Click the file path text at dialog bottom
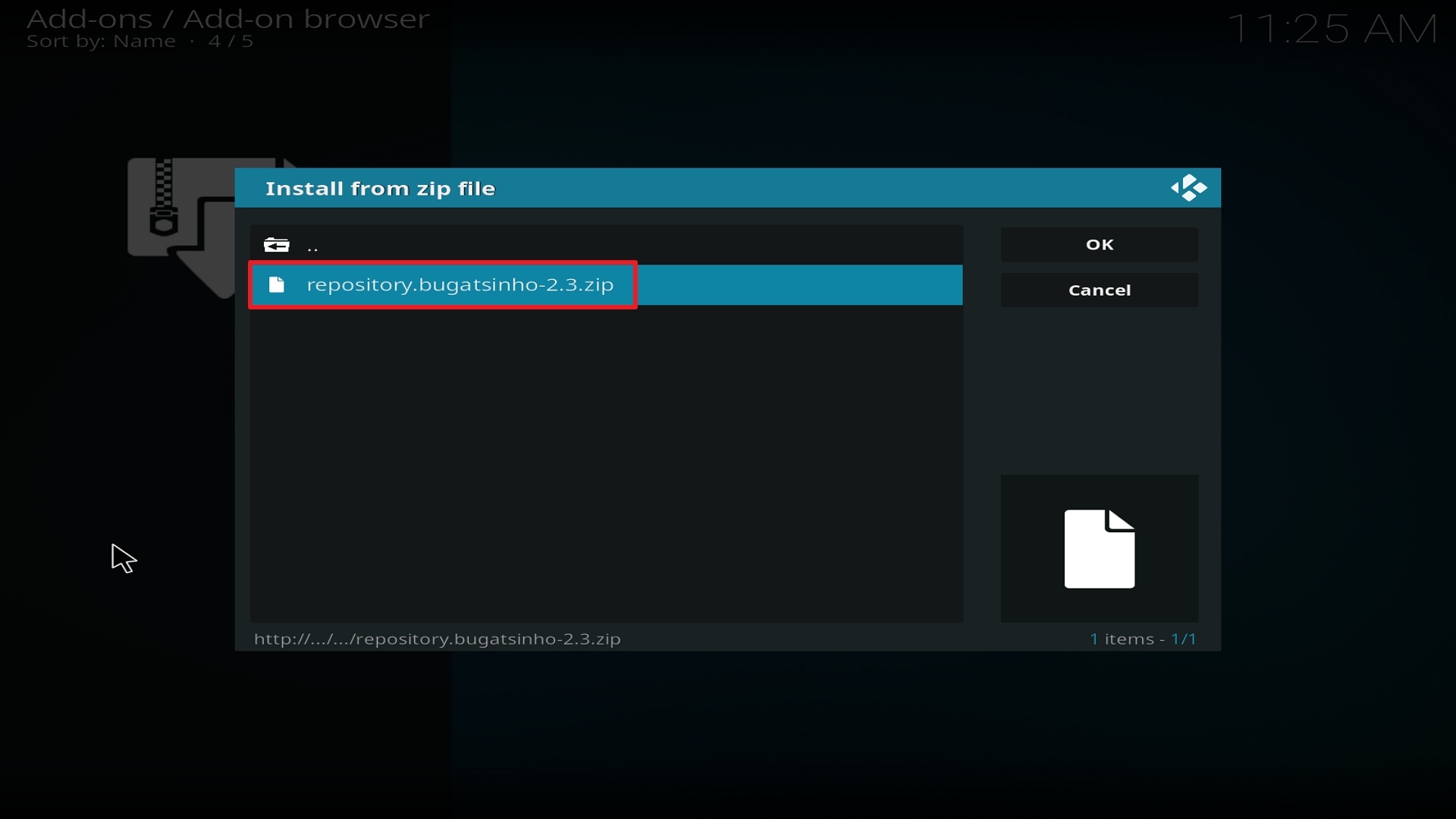Image resolution: width=1456 pixels, height=819 pixels. (438, 639)
